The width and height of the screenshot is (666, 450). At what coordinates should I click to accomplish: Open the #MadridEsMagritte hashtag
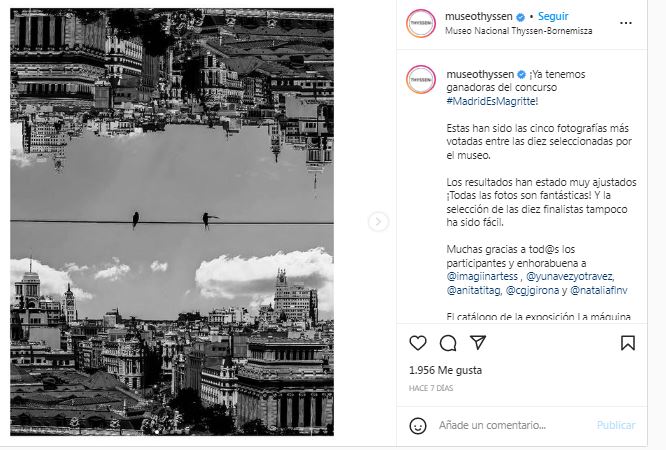(x=492, y=101)
